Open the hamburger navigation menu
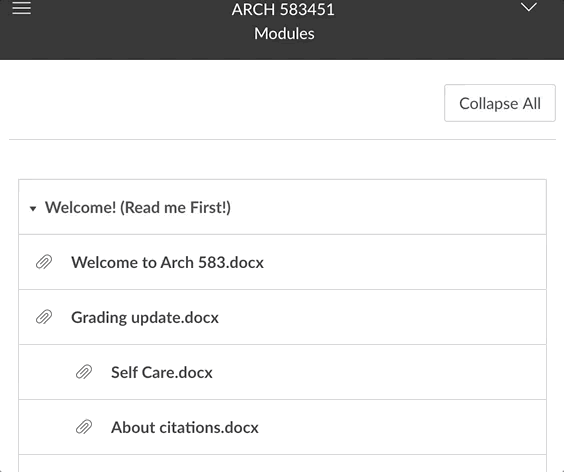This screenshot has width=564, height=472. [x=22, y=8]
